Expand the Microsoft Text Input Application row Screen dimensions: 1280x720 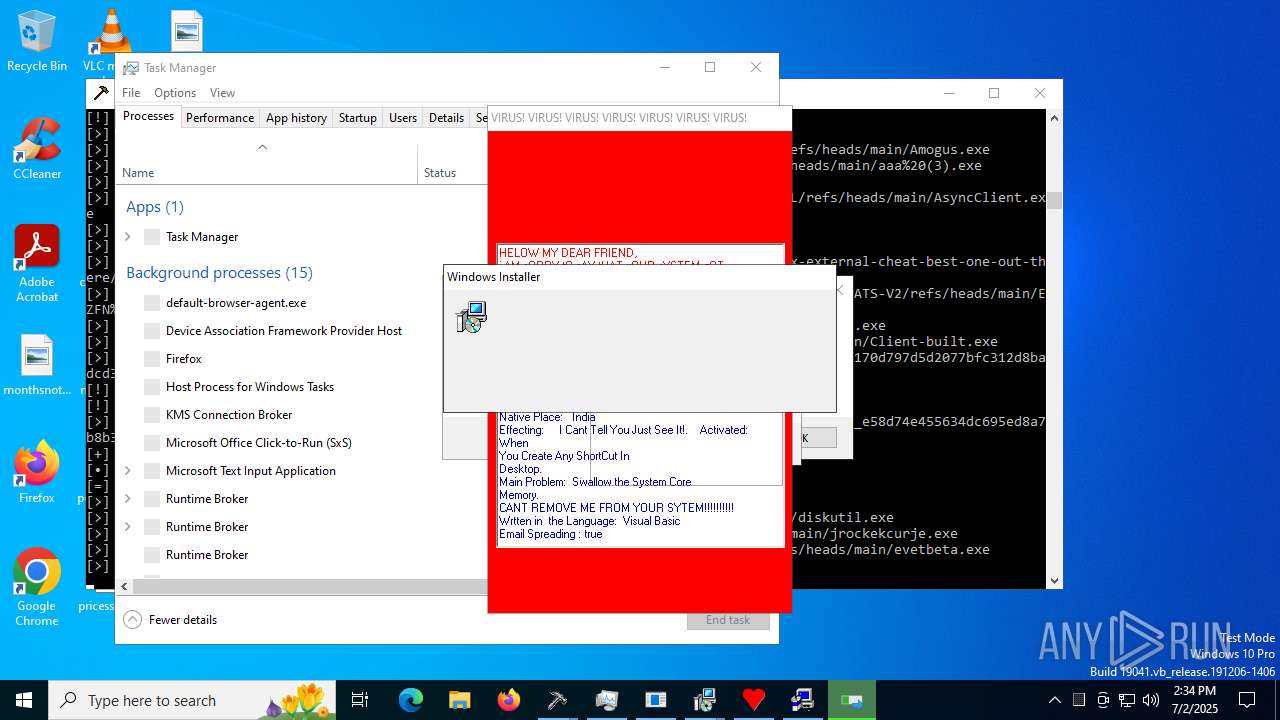pyautogui.click(x=128, y=471)
